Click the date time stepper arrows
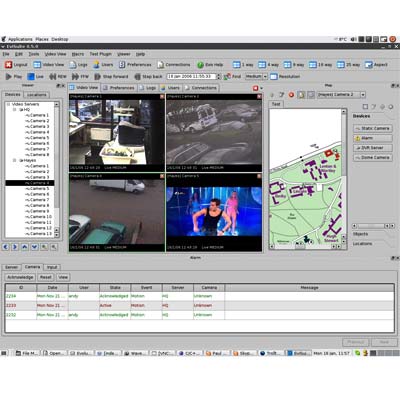 click(219, 77)
